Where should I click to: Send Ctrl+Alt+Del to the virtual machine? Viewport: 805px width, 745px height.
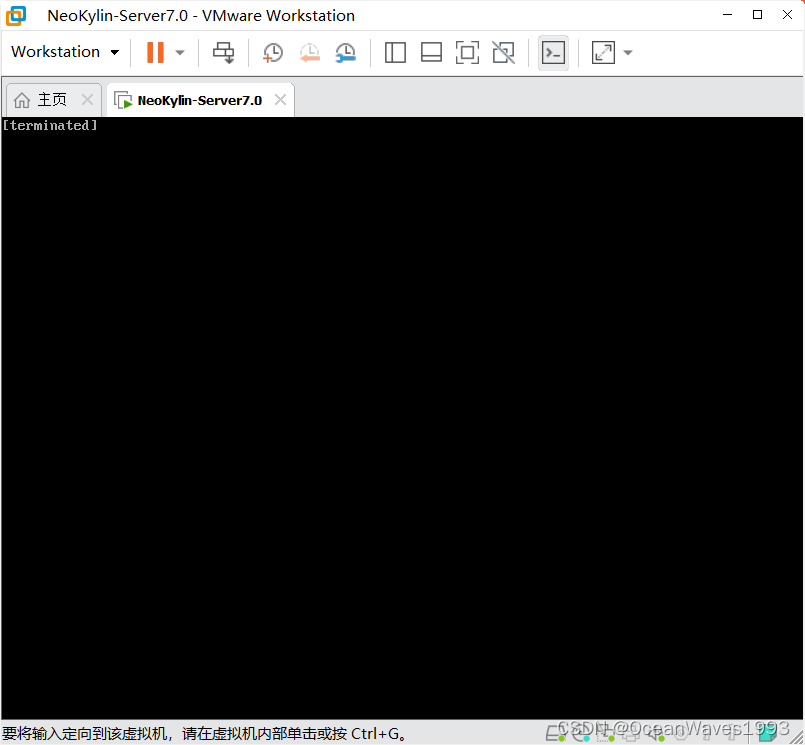coord(223,52)
